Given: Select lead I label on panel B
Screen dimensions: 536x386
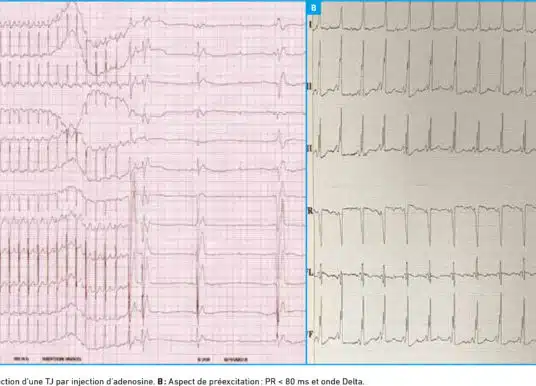Looking at the screenshot, I should point(310,24).
